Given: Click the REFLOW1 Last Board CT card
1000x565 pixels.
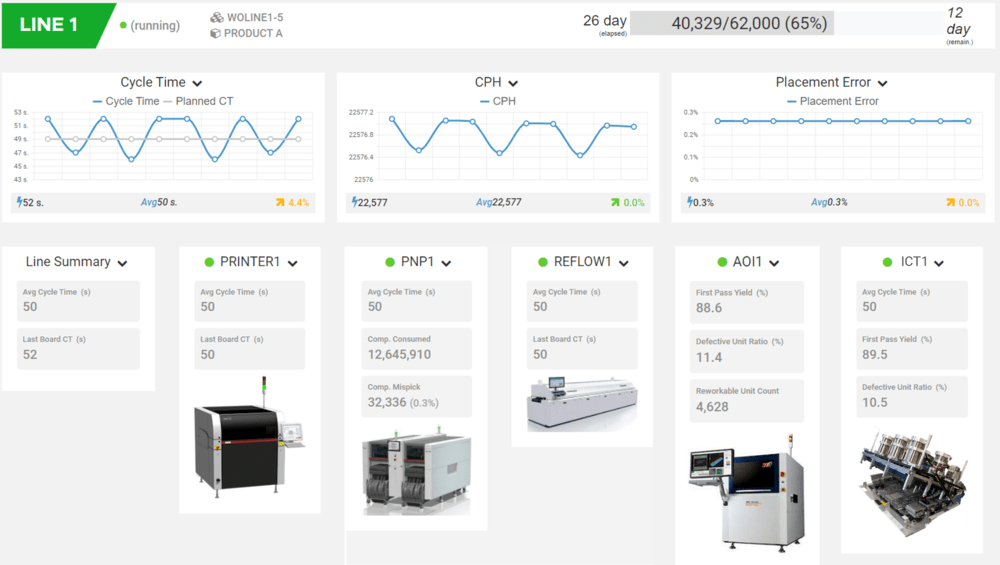Looking at the screenshot, I should (582, 349).
